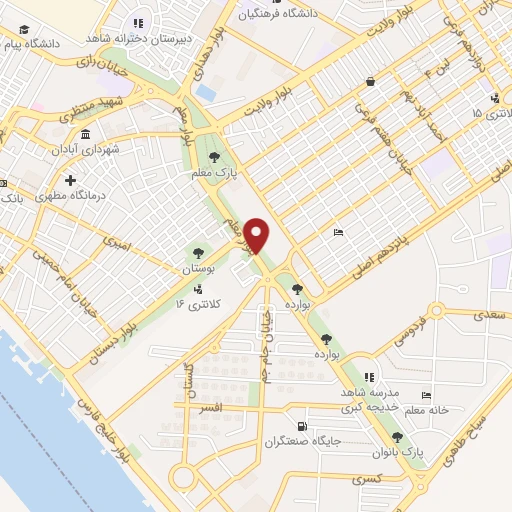Click the upper بوارده park tree icon
Viewport: 512px width, 512px height.
click(297, 289)
